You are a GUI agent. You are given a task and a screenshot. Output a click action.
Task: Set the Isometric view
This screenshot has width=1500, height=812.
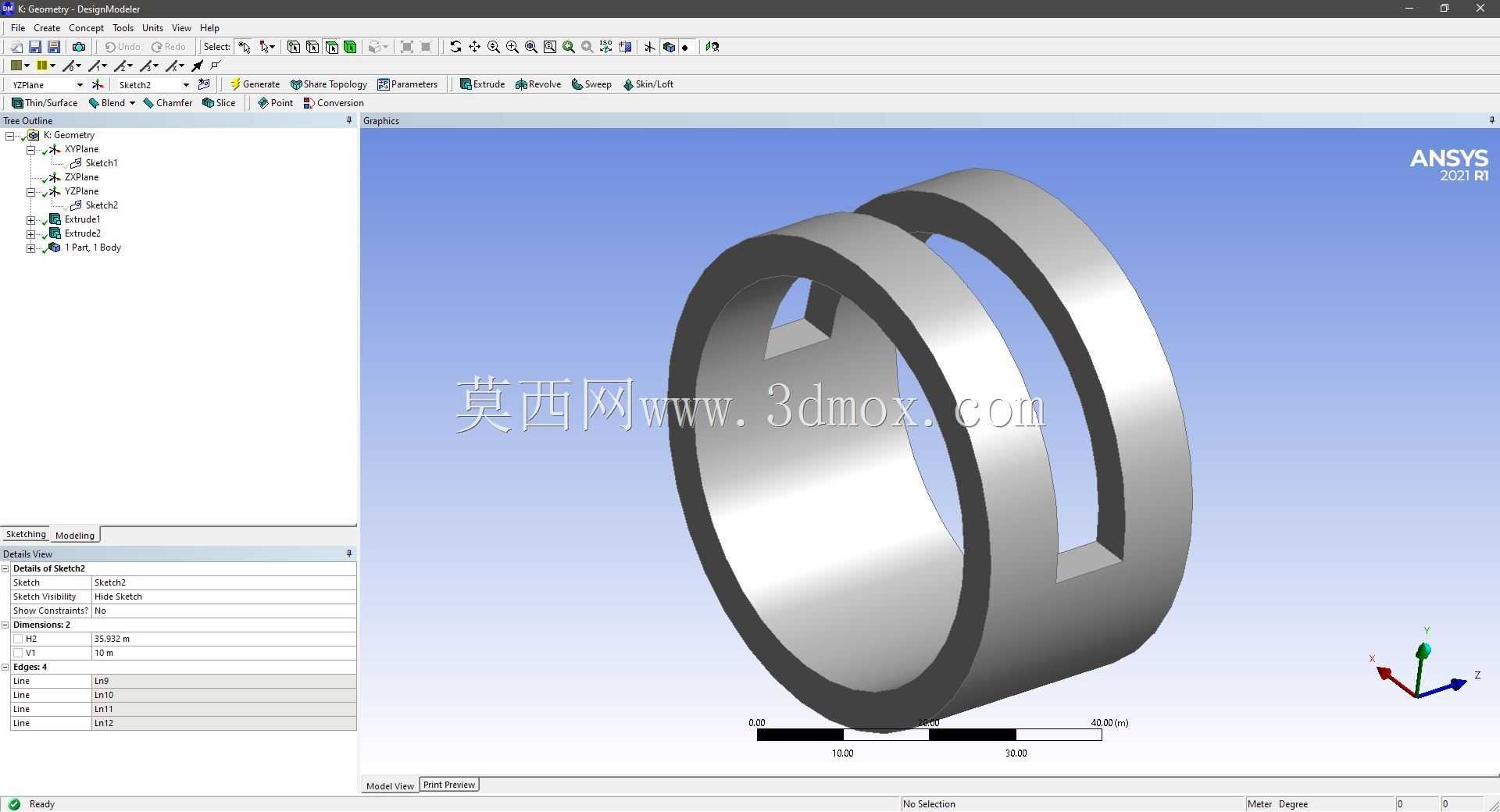[606, 47]
